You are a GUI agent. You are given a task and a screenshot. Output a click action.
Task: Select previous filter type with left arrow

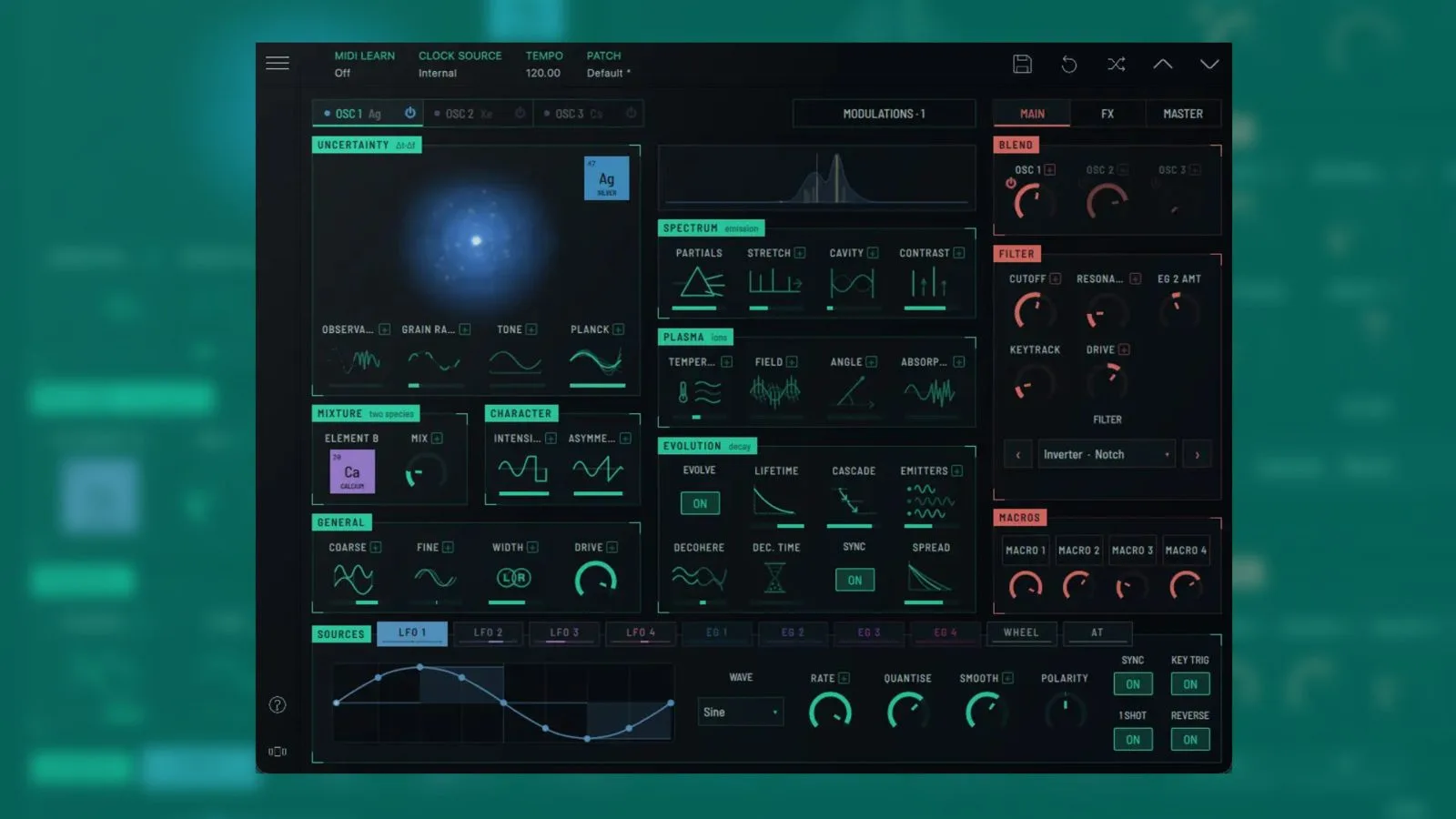[x=1017, y=454]
